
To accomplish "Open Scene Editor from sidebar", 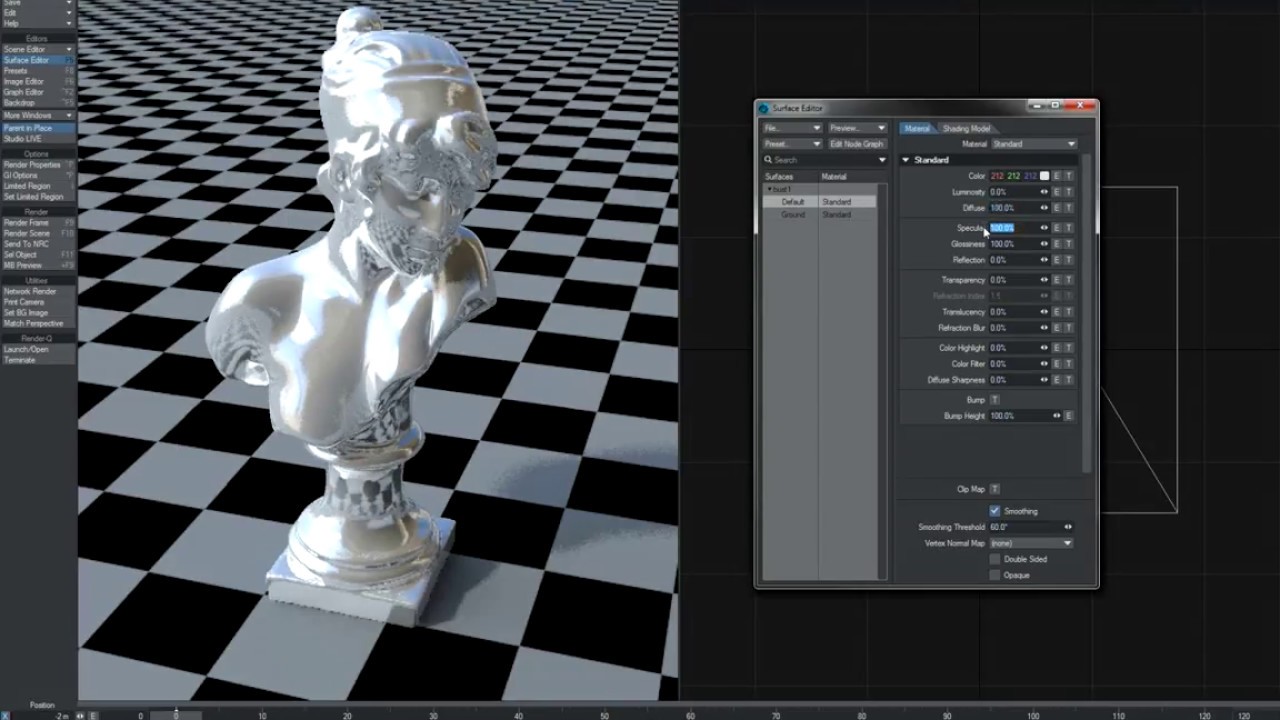I will tap(39, 49).
